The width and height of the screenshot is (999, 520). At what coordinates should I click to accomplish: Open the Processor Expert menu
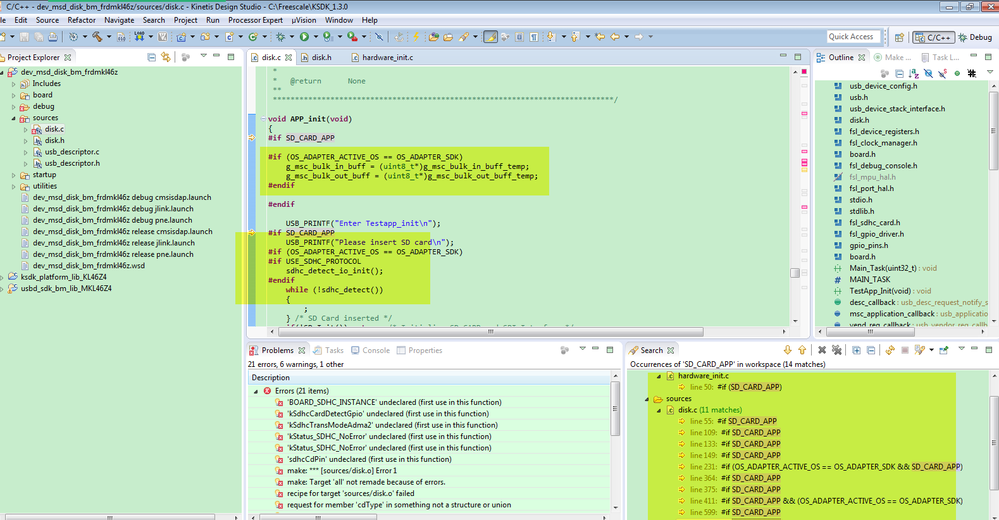(257, 20)
